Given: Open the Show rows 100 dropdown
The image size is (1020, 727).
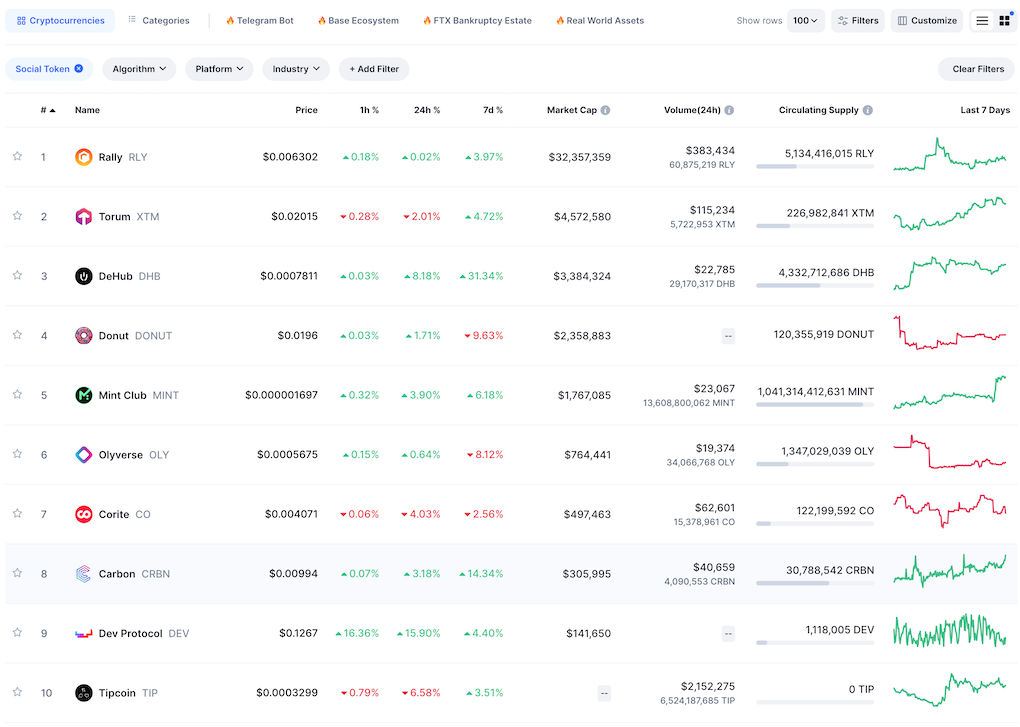Looking at the screenshot, I should click(x=805, y=21).
